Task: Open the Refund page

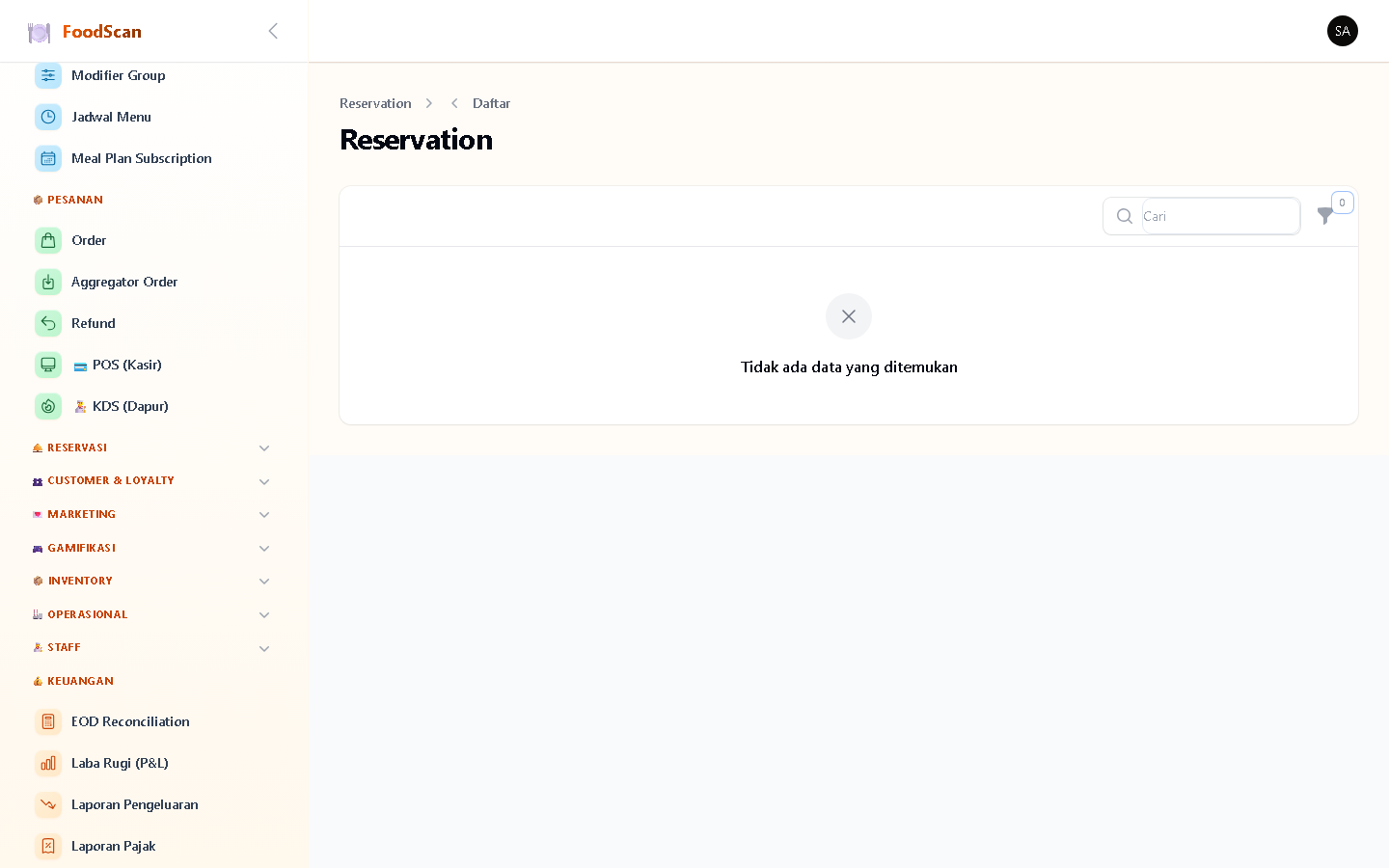Action: coord(152,323)
